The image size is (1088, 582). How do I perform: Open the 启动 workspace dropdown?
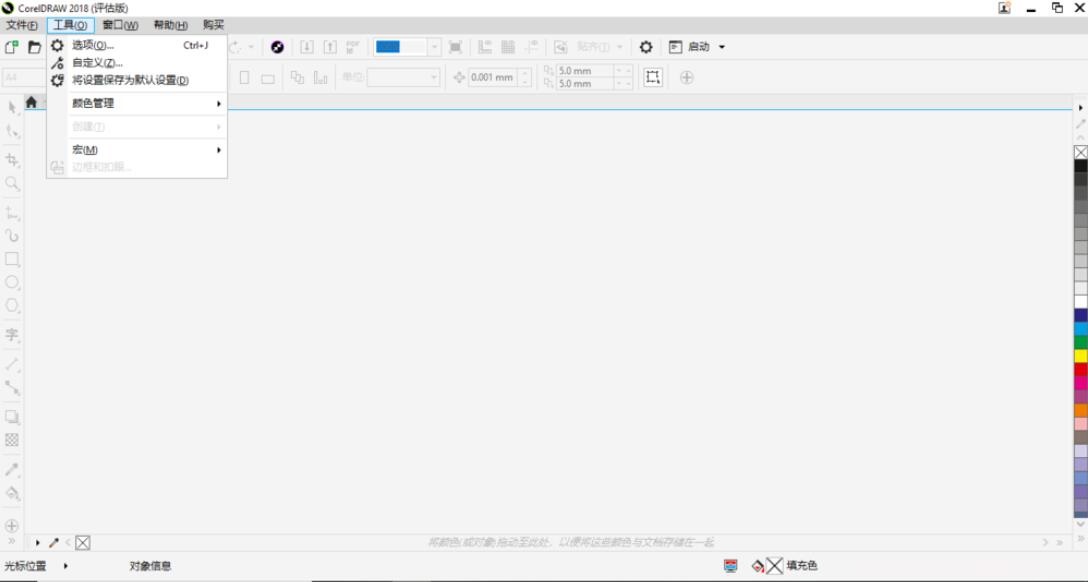(722, 47)
